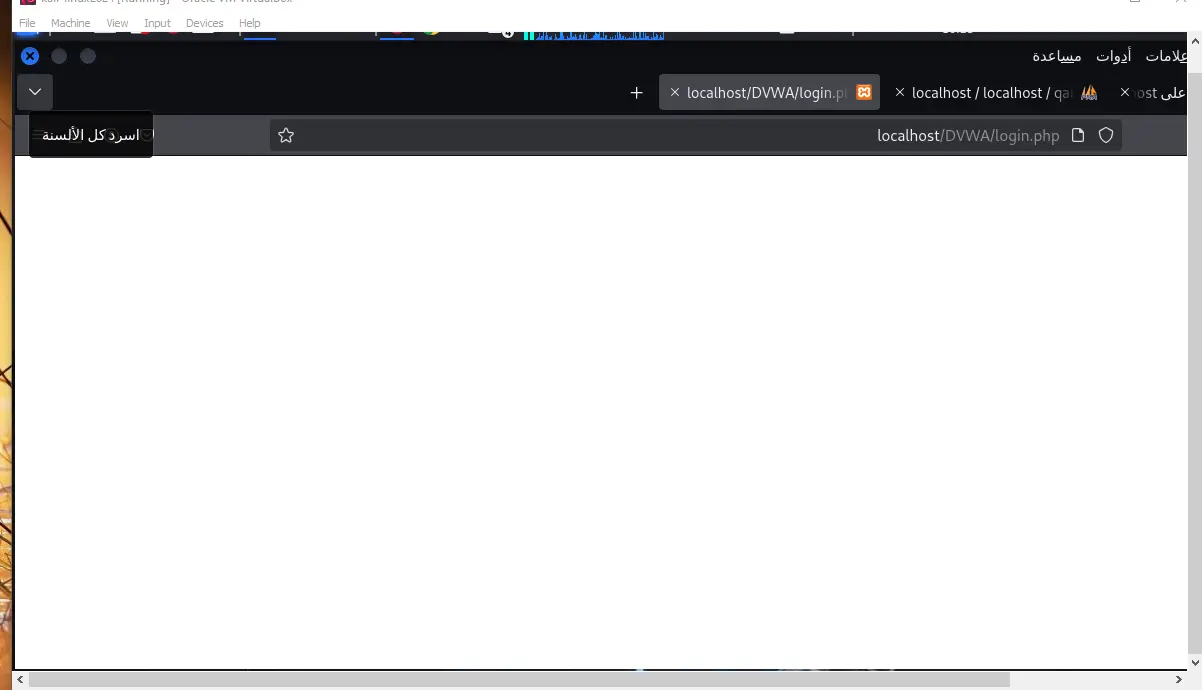Viewport: 1202px width, 690px height.
Task: Click the address bar showing localhost/DVWA/login.php
Action: 696,135
